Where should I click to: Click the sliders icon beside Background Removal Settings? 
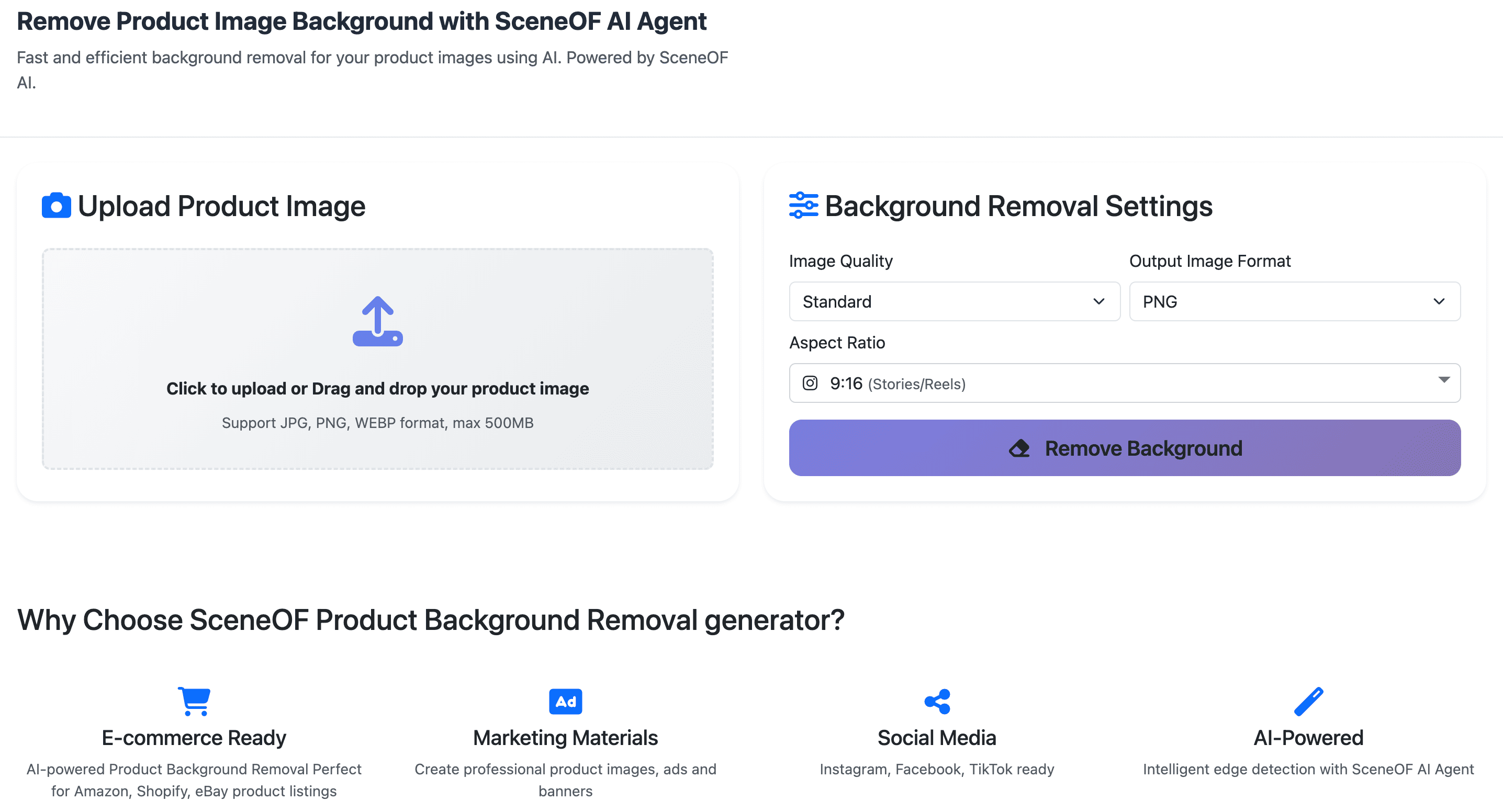click(803, 206)
